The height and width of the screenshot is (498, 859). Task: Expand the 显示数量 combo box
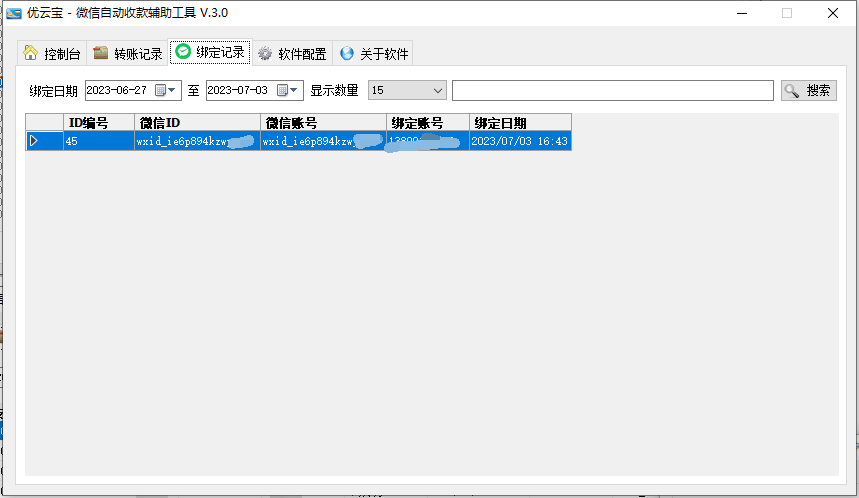tap(438, 91)
